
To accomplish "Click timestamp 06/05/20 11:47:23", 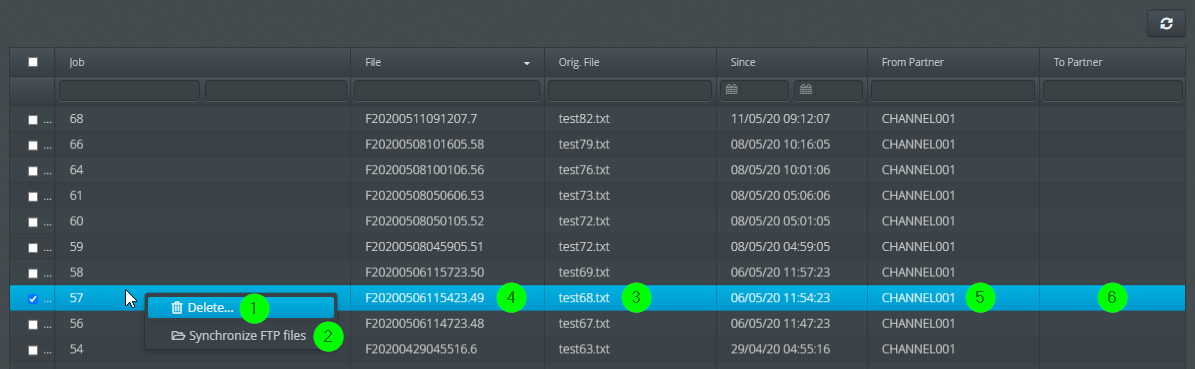I will coord(780,323).
